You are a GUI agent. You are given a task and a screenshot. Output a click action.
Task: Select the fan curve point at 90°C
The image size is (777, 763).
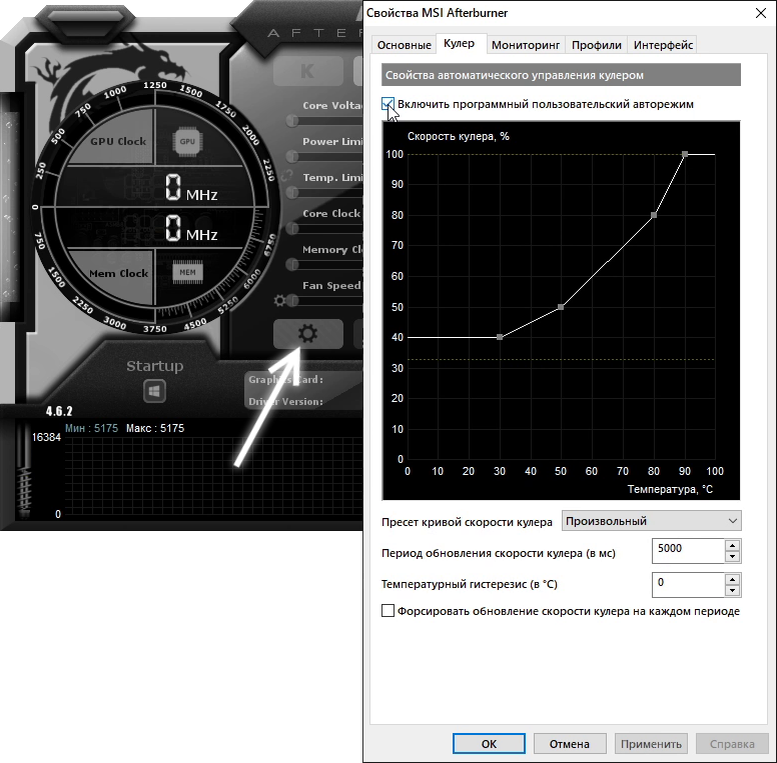click(685, 155)
